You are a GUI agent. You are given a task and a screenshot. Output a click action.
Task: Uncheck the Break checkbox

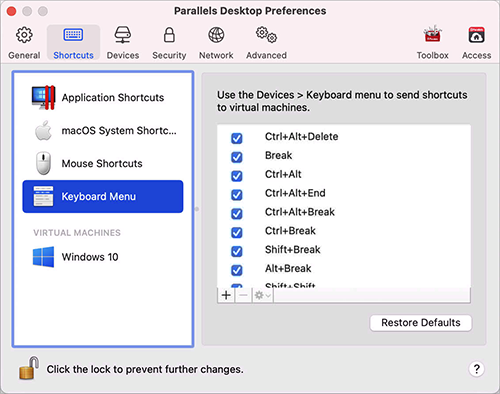pyautogui.click(x=237, y=157)
